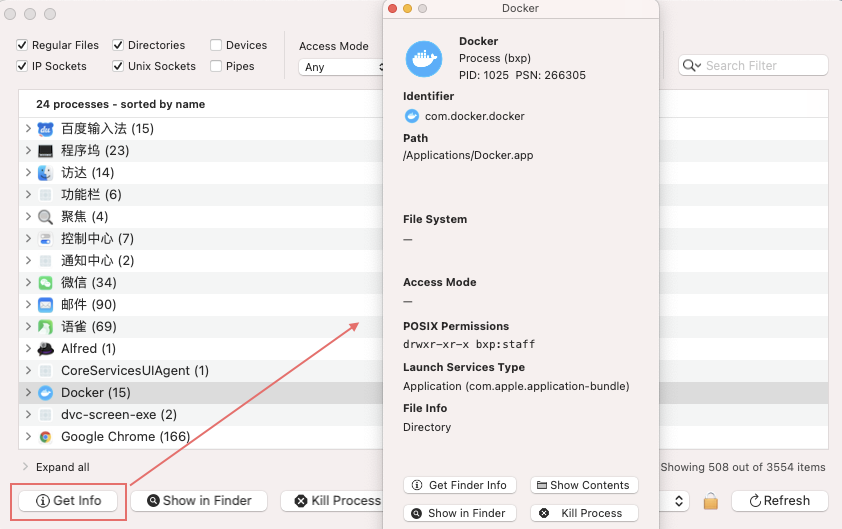Click the dvc-screen-exe generic icon
The width and height of the screenshot is (842, 529).
tap(46, 415)
